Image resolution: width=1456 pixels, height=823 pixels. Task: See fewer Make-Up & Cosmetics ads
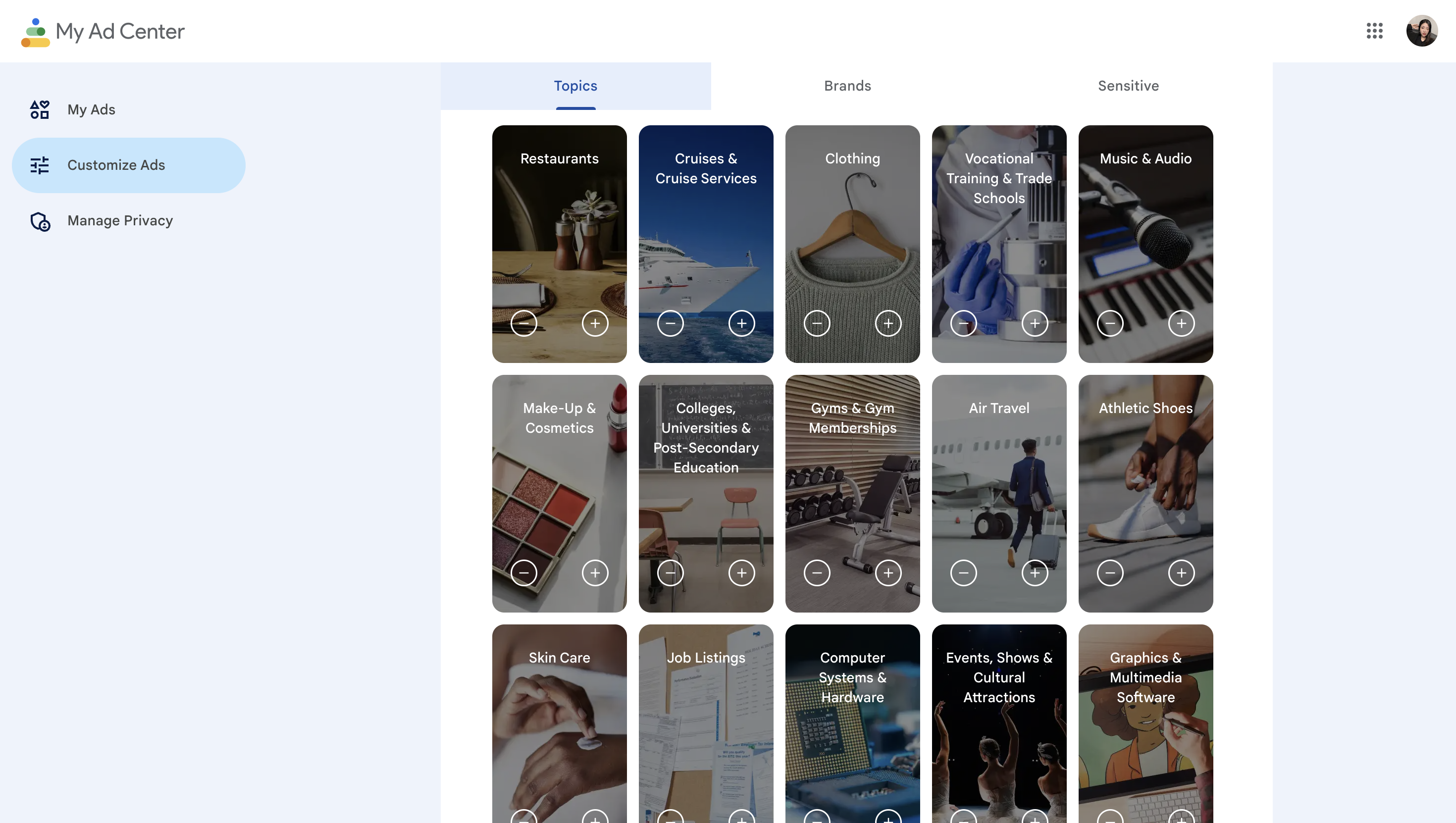[524, 573]
